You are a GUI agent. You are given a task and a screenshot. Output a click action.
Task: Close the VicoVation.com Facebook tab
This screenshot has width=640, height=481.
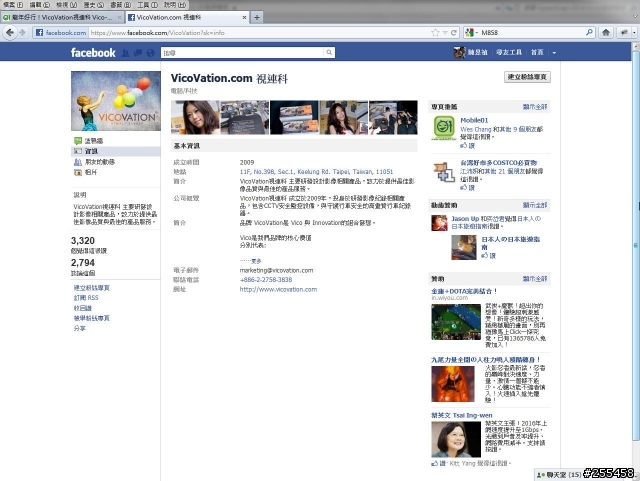click(244, 18)
